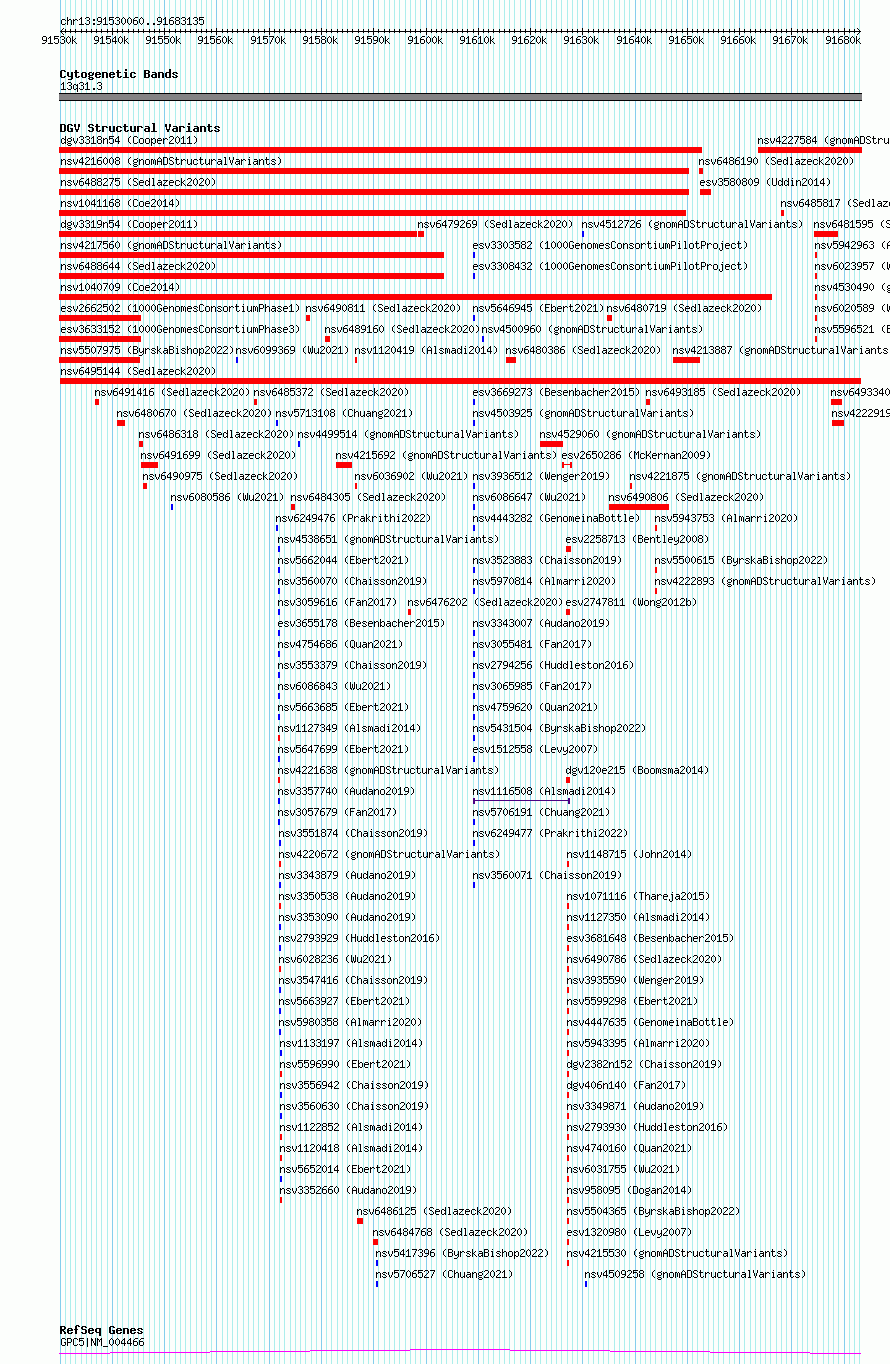
Task: Select variant esv3580809 (Uddin2014)
Action: pos(765,182)
